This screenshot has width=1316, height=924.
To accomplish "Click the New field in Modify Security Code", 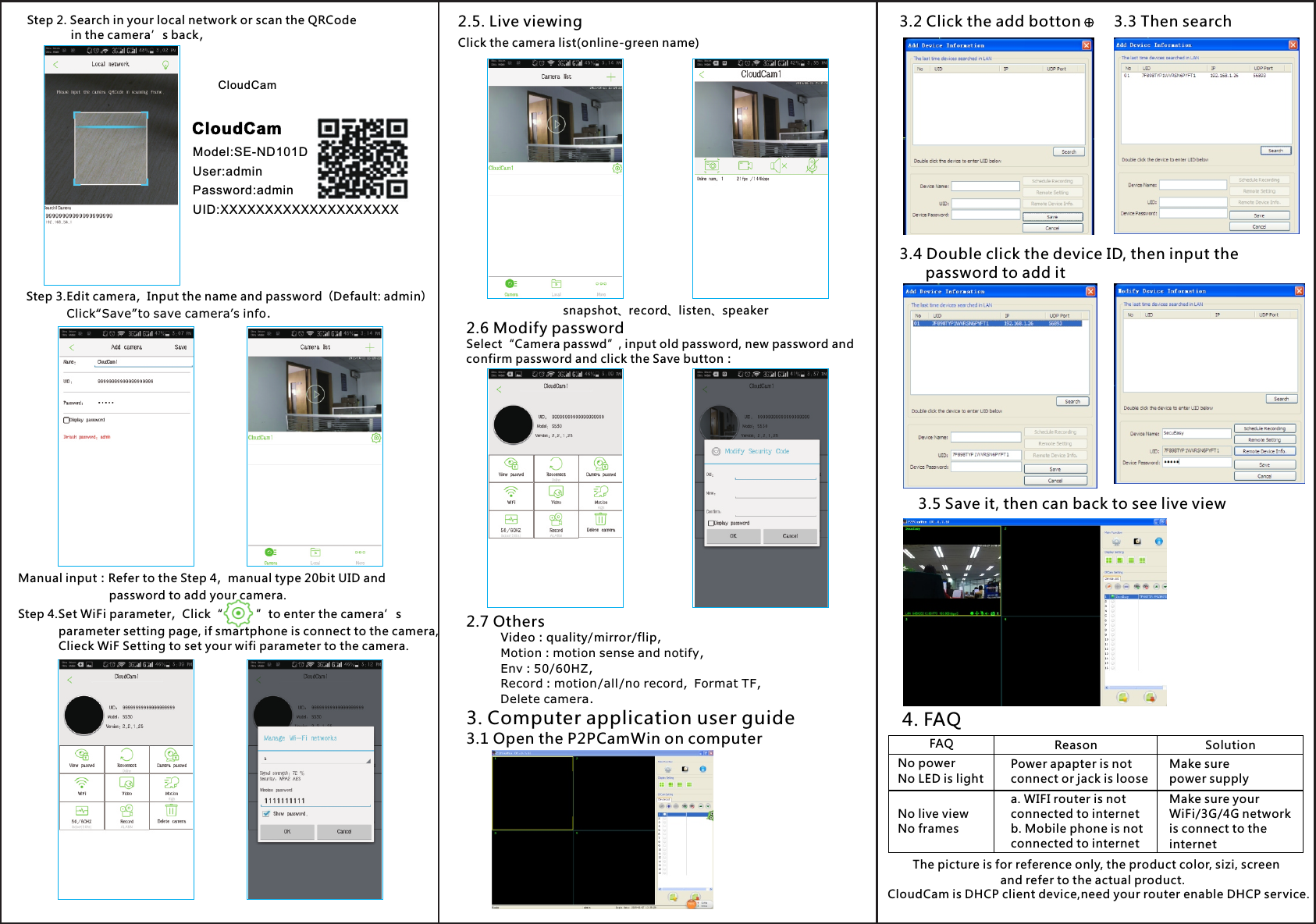I will 775,493.
